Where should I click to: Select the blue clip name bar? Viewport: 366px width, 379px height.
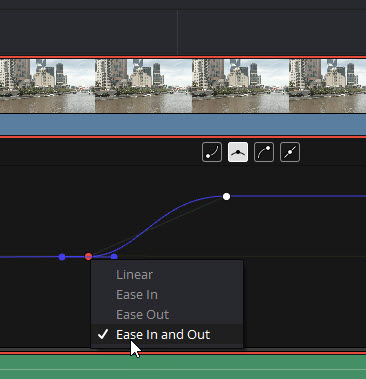pyautogui.click(x=183, y=125)
